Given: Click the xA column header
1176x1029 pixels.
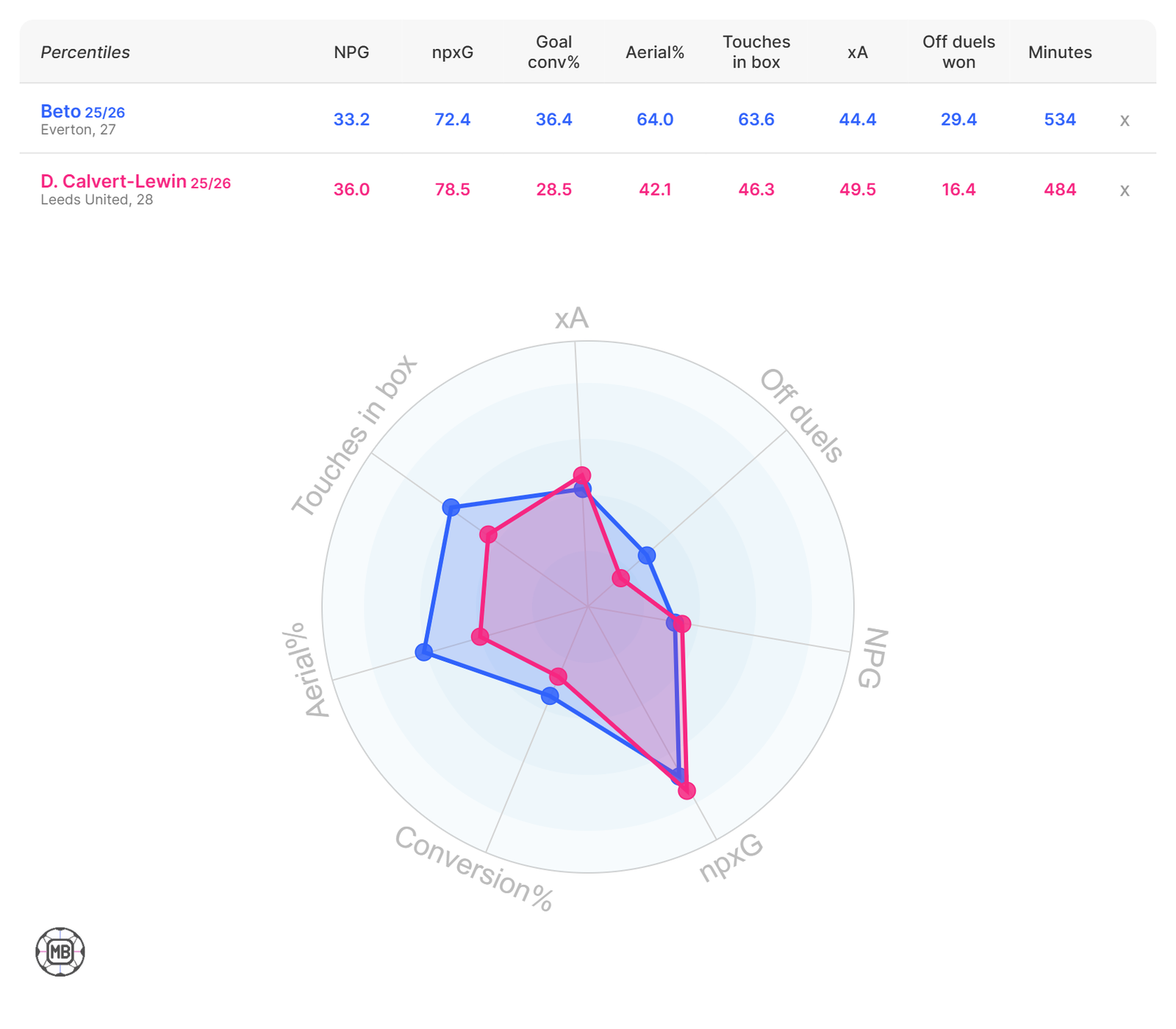Looking at the screenshot, I should coord(858,52).
